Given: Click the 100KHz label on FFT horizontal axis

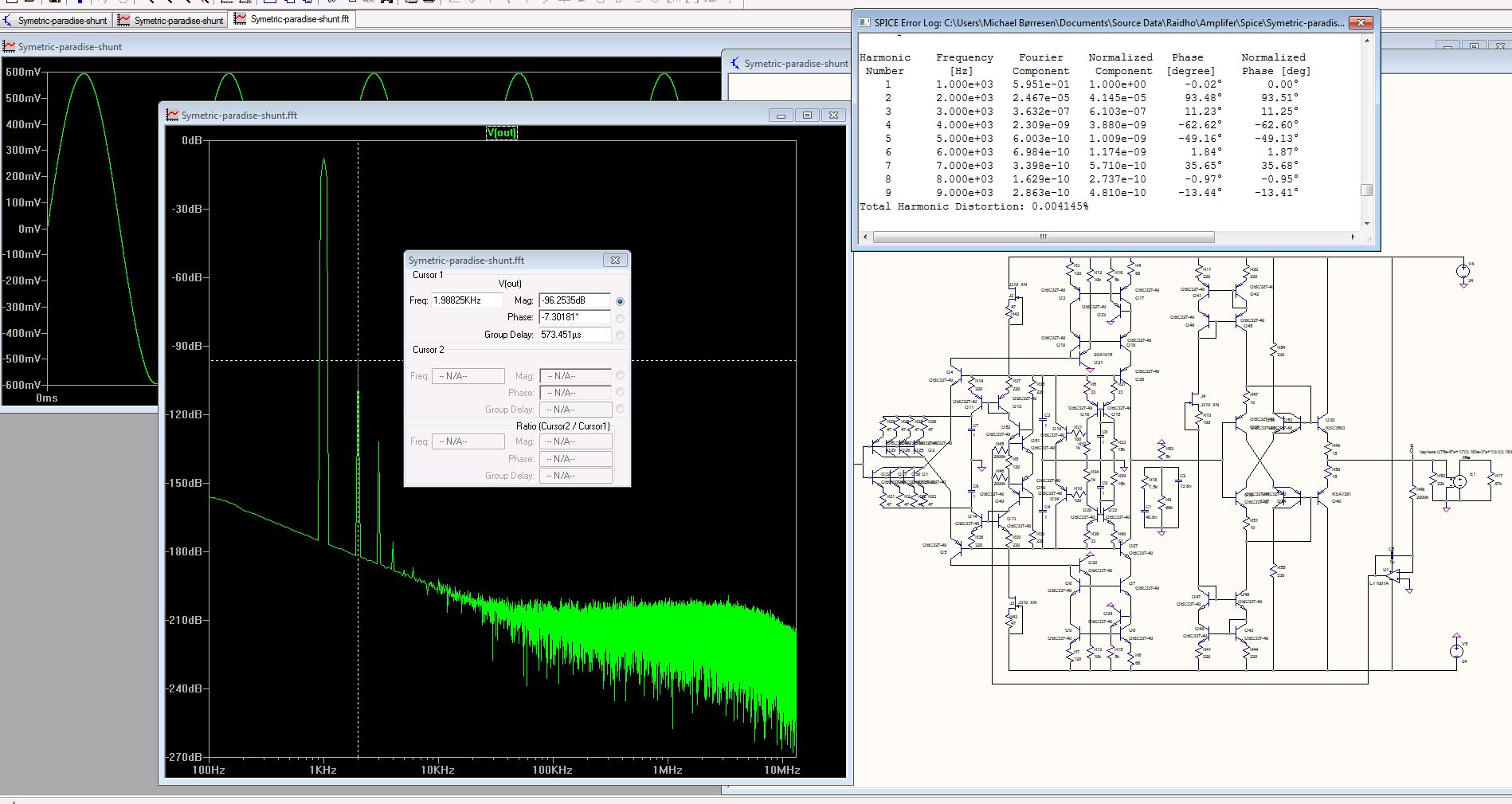Looking at the screenshot, I should (x=552, y=770).
